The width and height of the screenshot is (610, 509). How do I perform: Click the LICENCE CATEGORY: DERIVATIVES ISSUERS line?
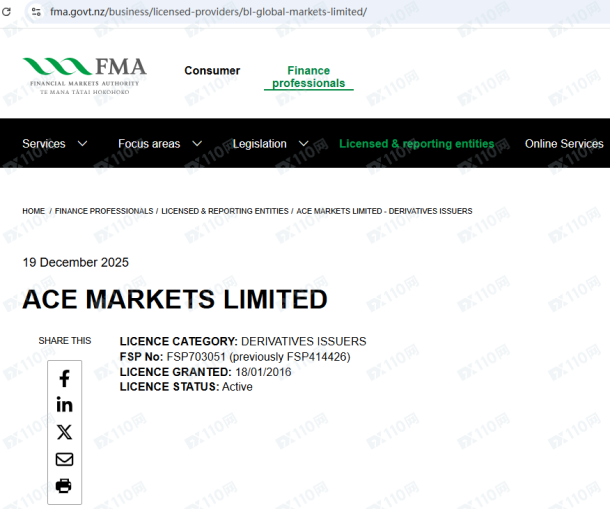pos(243,341)
